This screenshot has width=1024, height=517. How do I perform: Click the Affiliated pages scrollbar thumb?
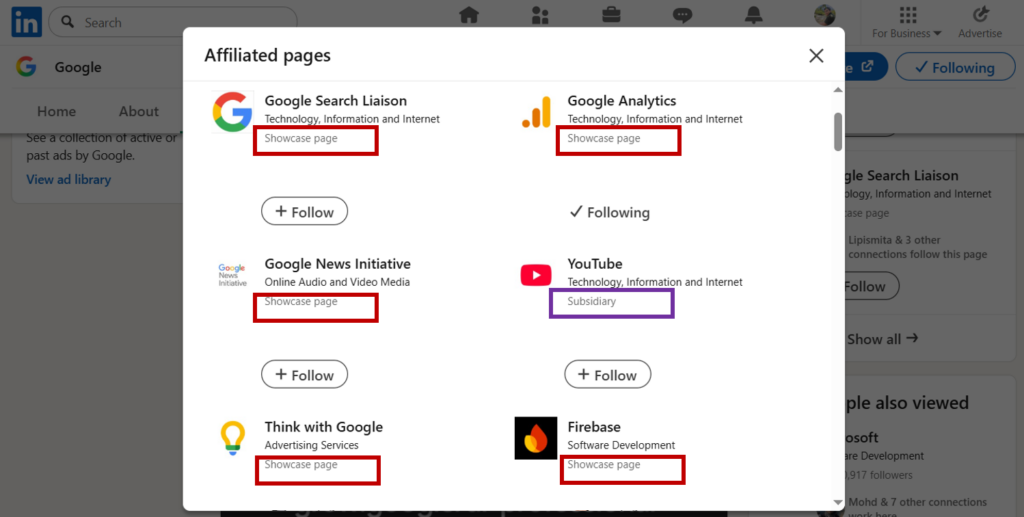[x=838, y=132]
